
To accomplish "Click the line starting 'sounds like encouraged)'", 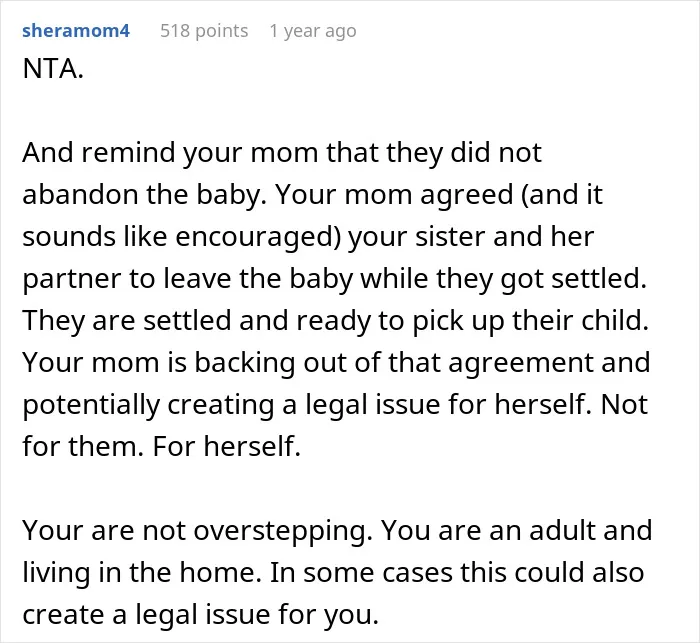I will click(308, 237).
